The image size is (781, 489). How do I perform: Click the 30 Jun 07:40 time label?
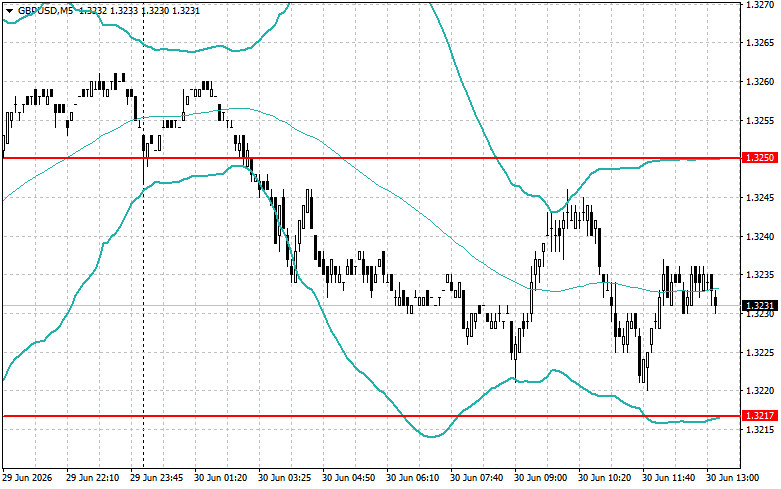pos(477,478)
